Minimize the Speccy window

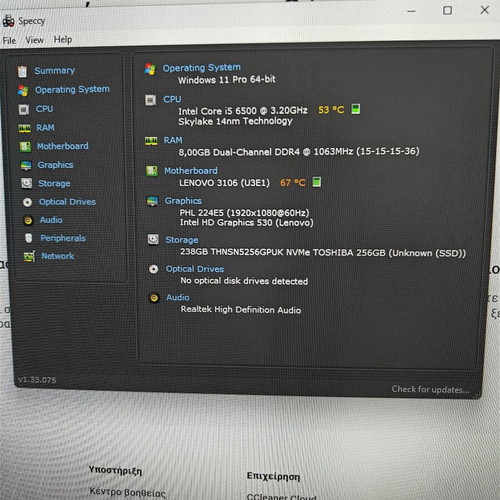pos(411,11)
